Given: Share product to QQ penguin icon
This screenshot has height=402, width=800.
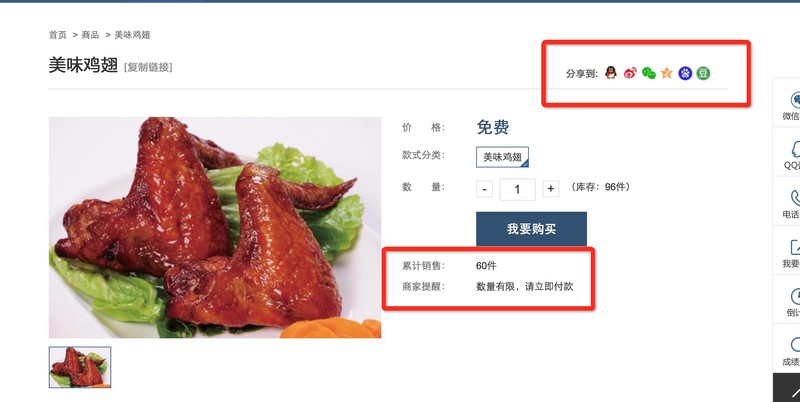Looking at the screenshot, I should pos(611,73).
